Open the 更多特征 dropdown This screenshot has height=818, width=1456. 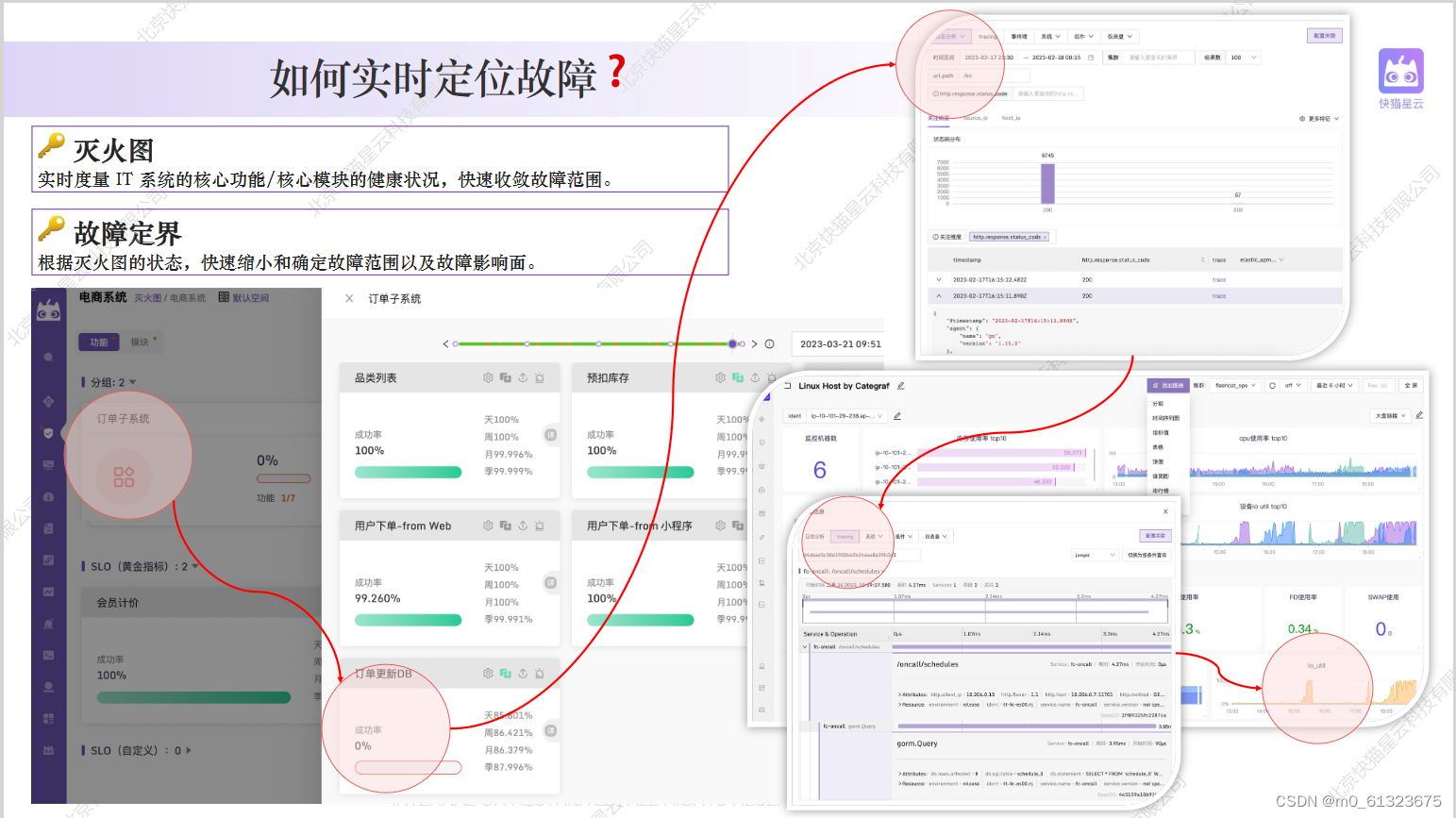tap(1319, 119)
